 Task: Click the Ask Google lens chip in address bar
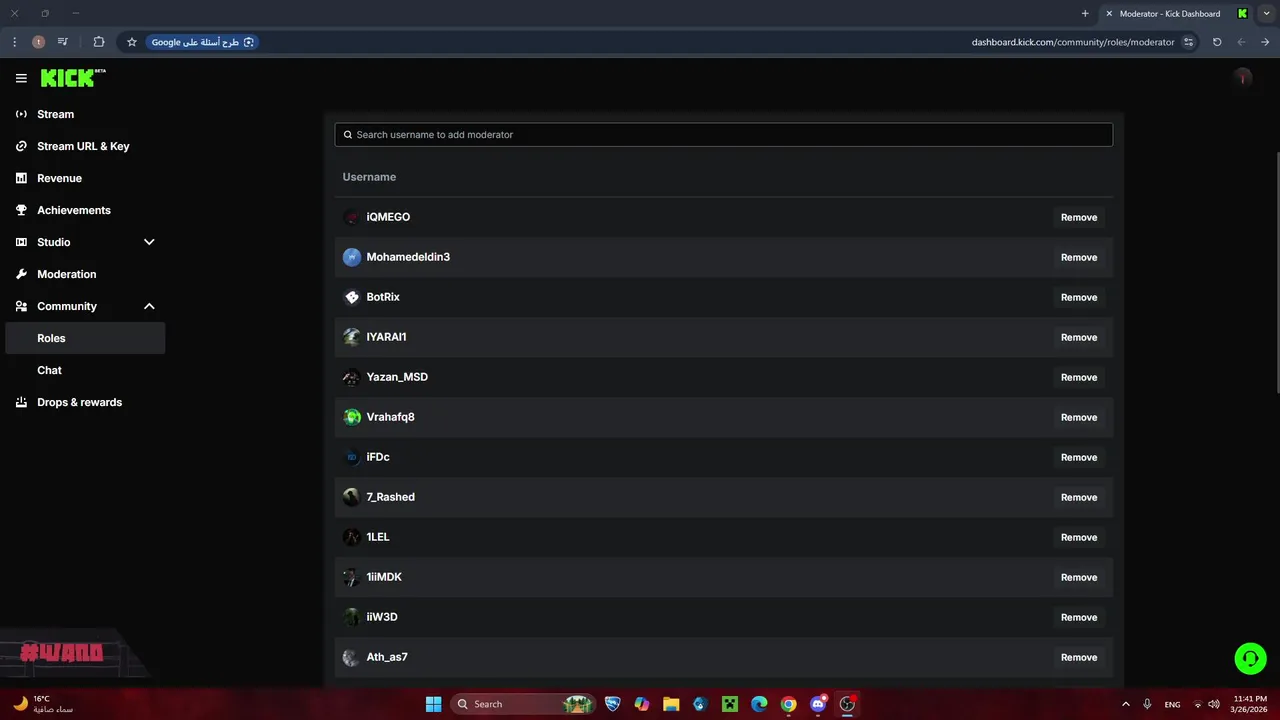coord(203,42)
